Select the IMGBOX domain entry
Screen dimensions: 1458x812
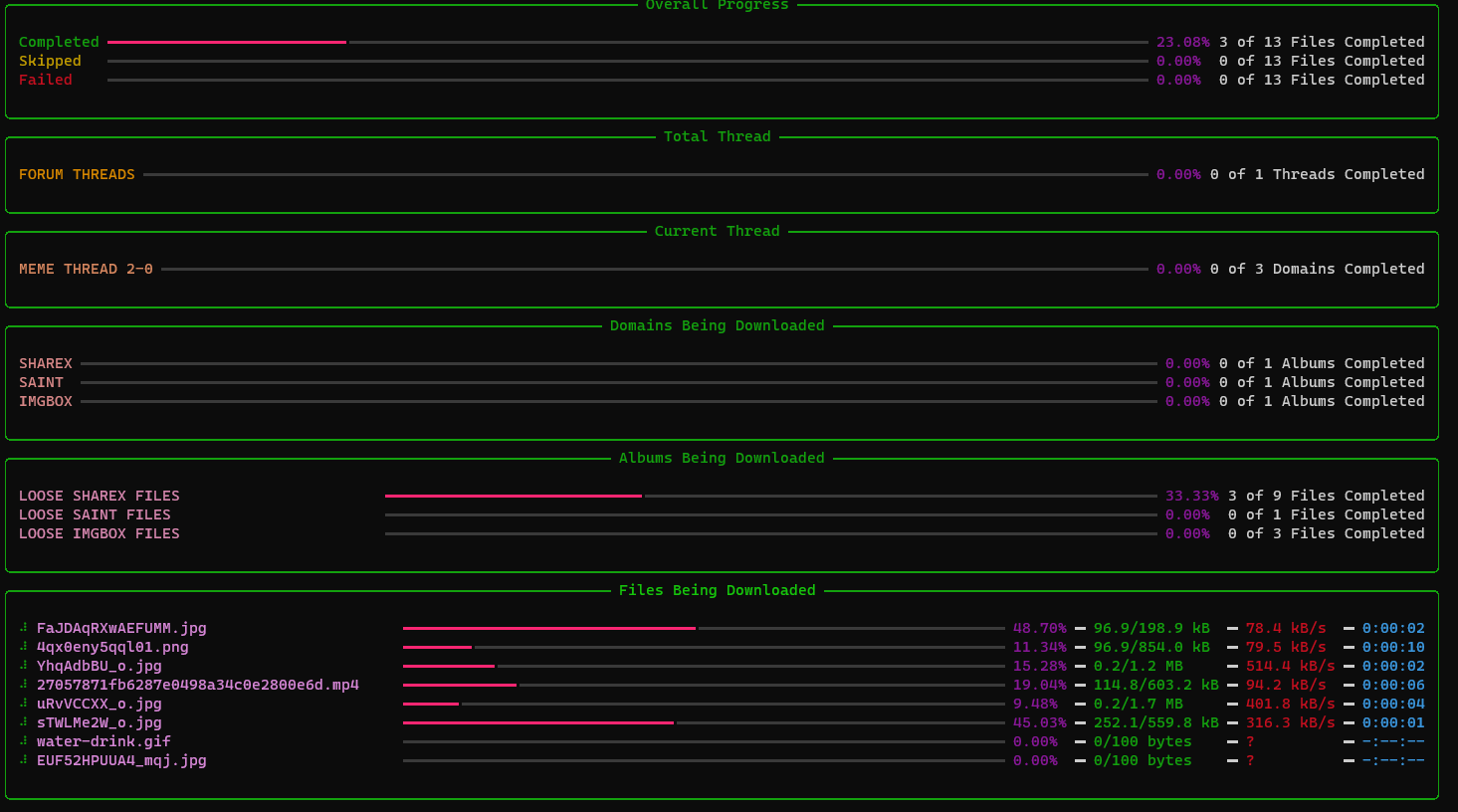pyautogui.click(x=45, y=401)
